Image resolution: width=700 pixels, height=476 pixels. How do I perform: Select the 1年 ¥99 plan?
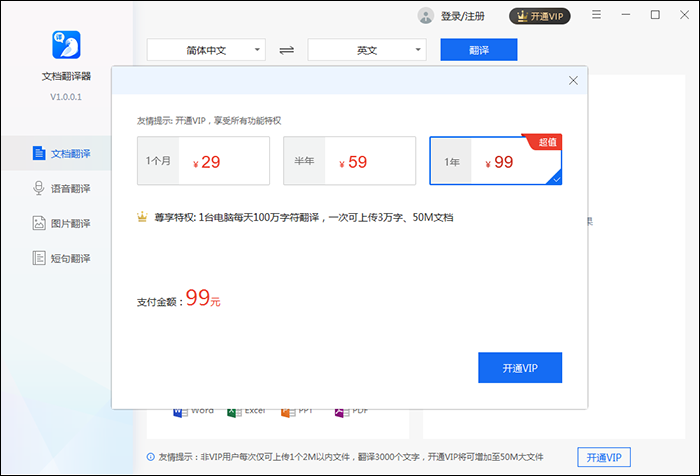tap(495, 162)
